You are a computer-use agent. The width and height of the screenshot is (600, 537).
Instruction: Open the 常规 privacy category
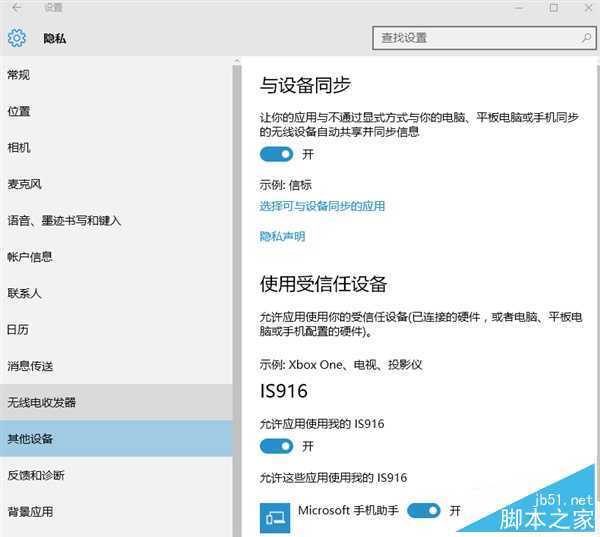[116, 75]
